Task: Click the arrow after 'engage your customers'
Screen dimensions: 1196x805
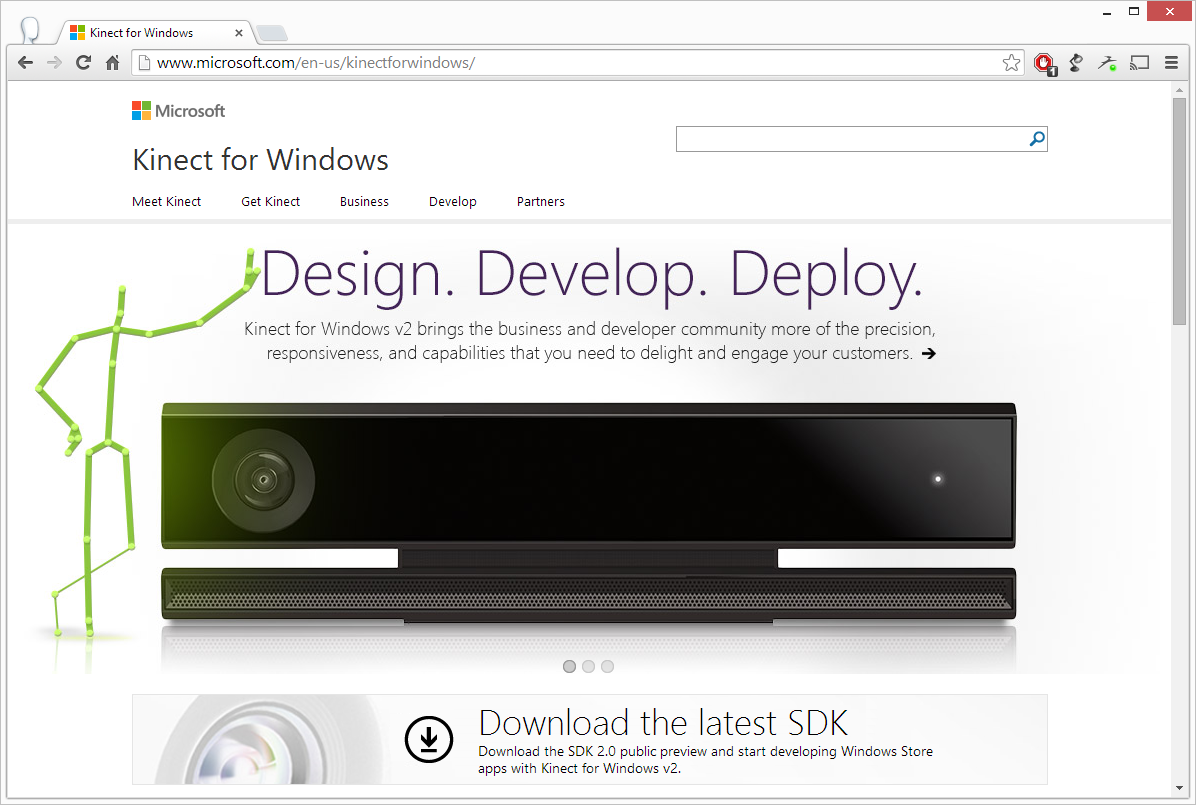Action: (929, 353)
